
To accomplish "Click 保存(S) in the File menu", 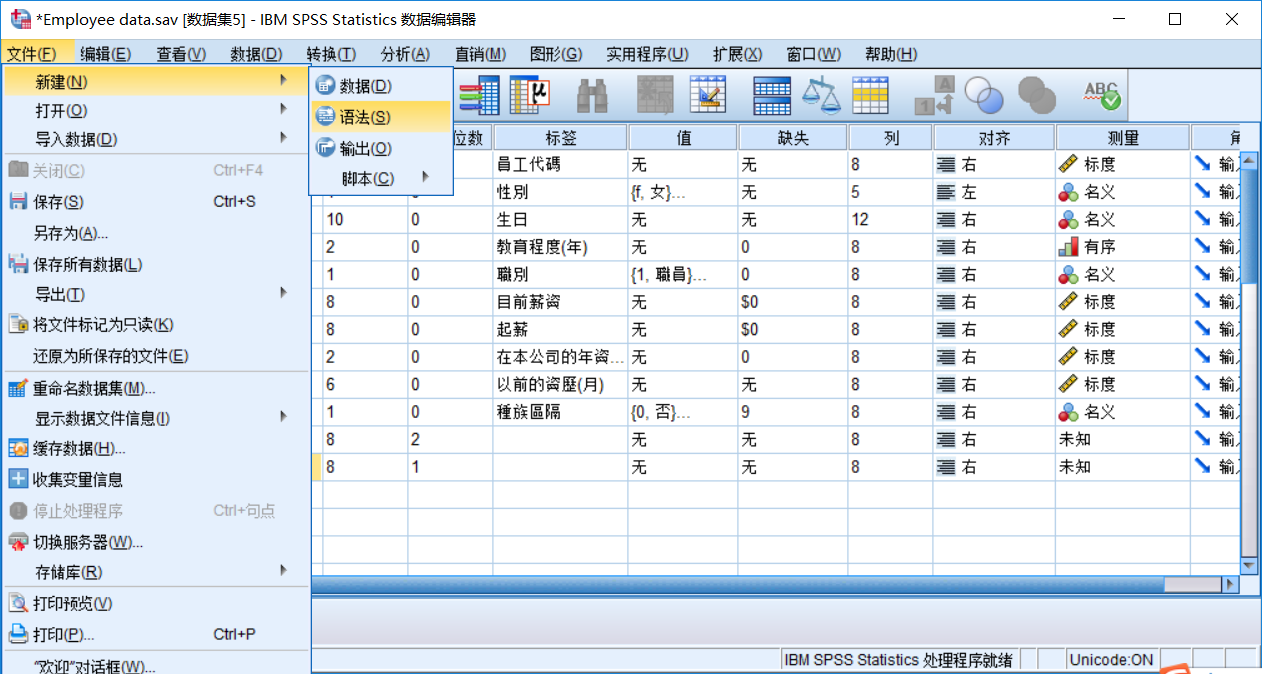I will (155, 202).
